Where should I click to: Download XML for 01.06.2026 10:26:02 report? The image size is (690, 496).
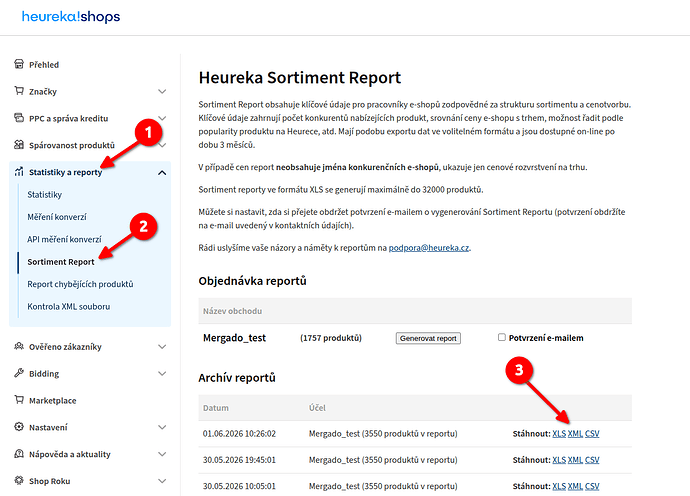pos(575,434)
